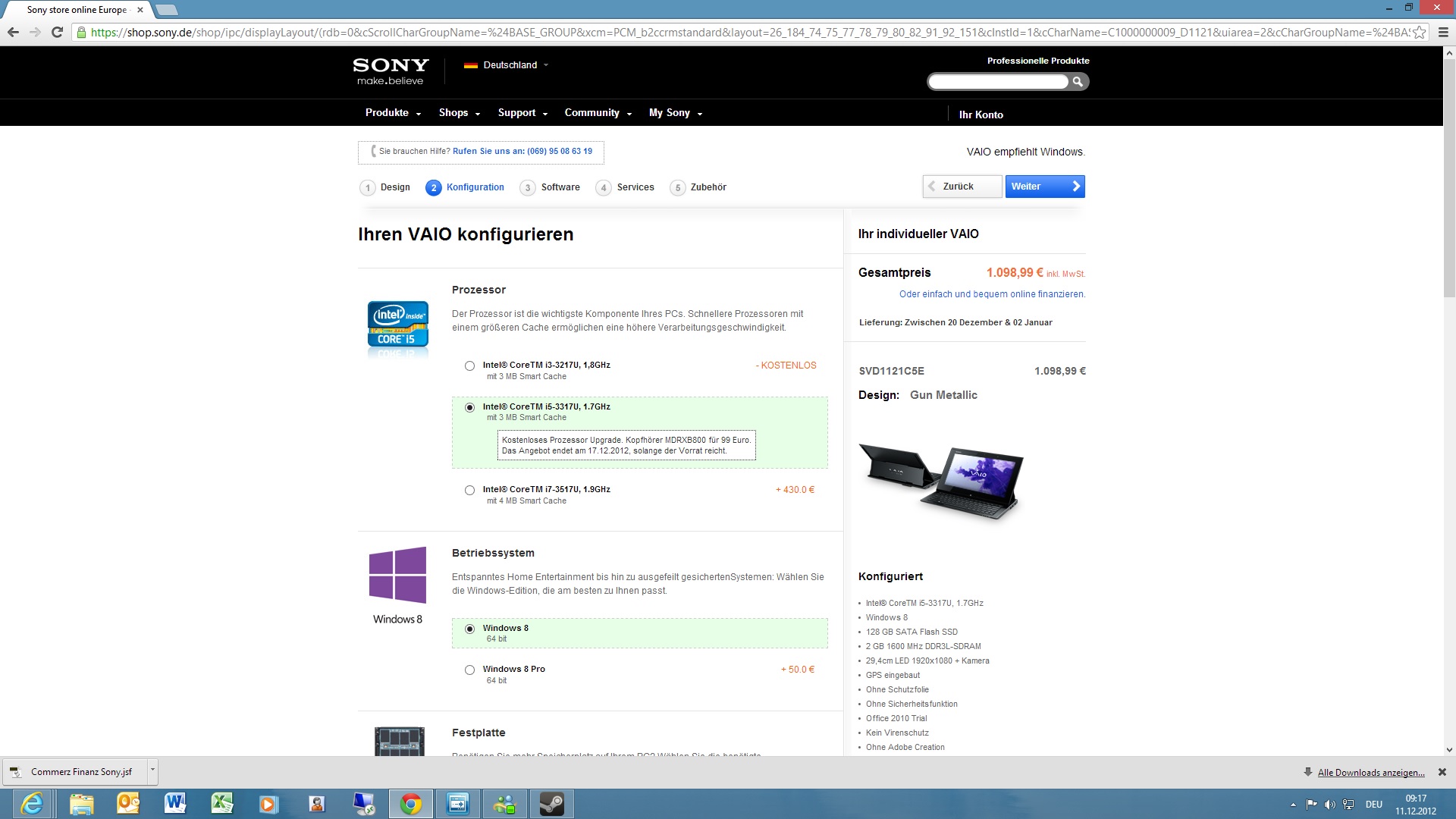Click Alle Downloads anzeigen link
This screenshot has height=819, width=1456.
point(1371,773)
